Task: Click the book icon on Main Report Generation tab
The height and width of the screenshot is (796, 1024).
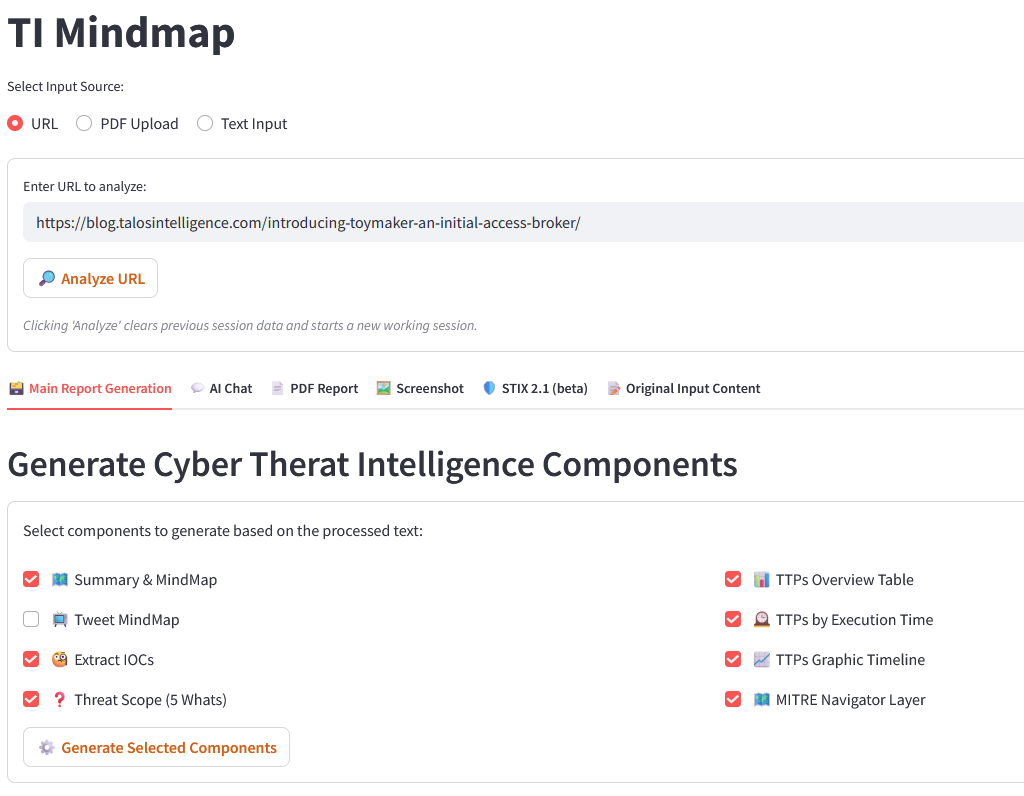Action: (x=17, y=388)
